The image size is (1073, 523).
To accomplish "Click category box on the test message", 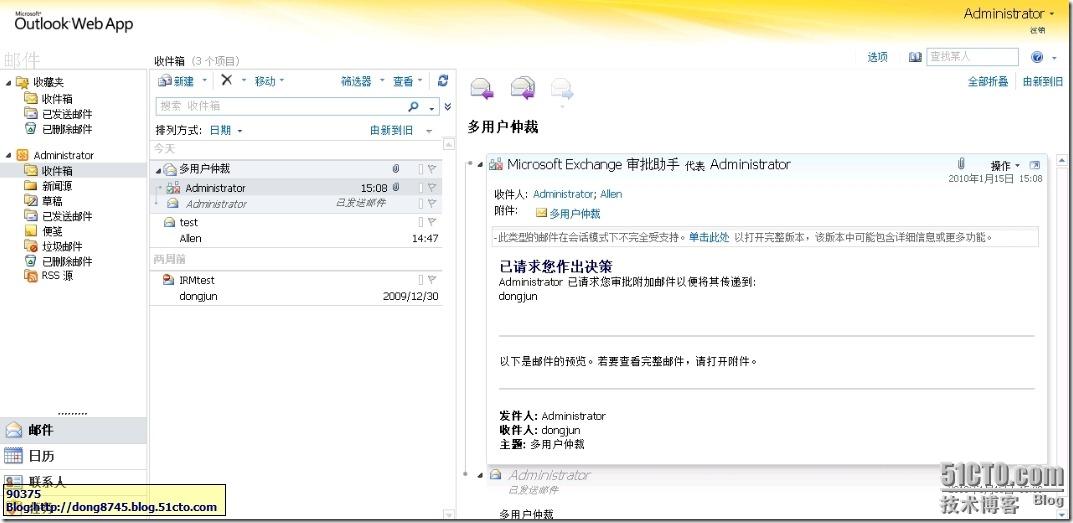I will 421,222.
